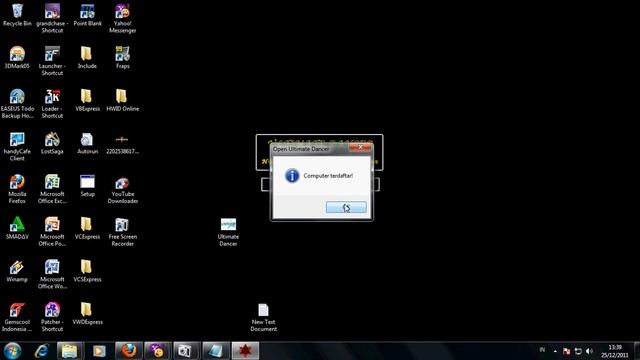
Task: Select the Autorun file icon
Action: [x=87, y=143]
